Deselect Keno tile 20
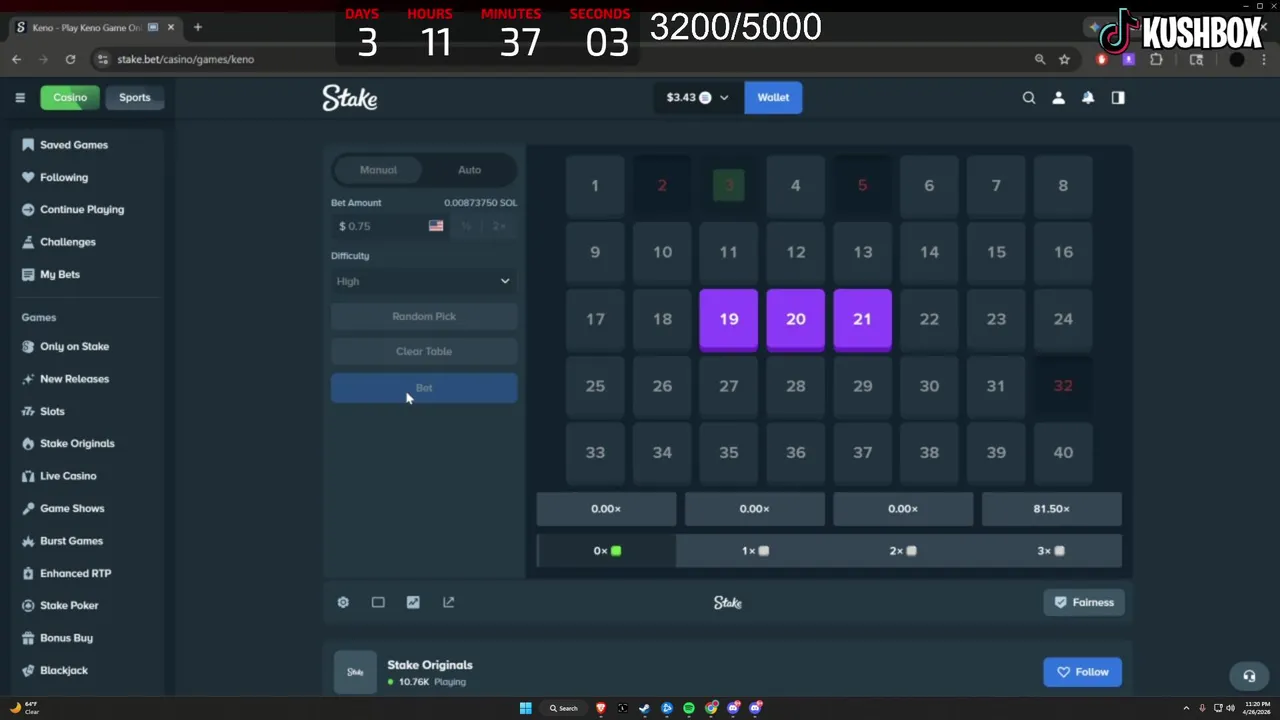The height and width of the screenshot is (720, 1280). [x=796, y=320]
